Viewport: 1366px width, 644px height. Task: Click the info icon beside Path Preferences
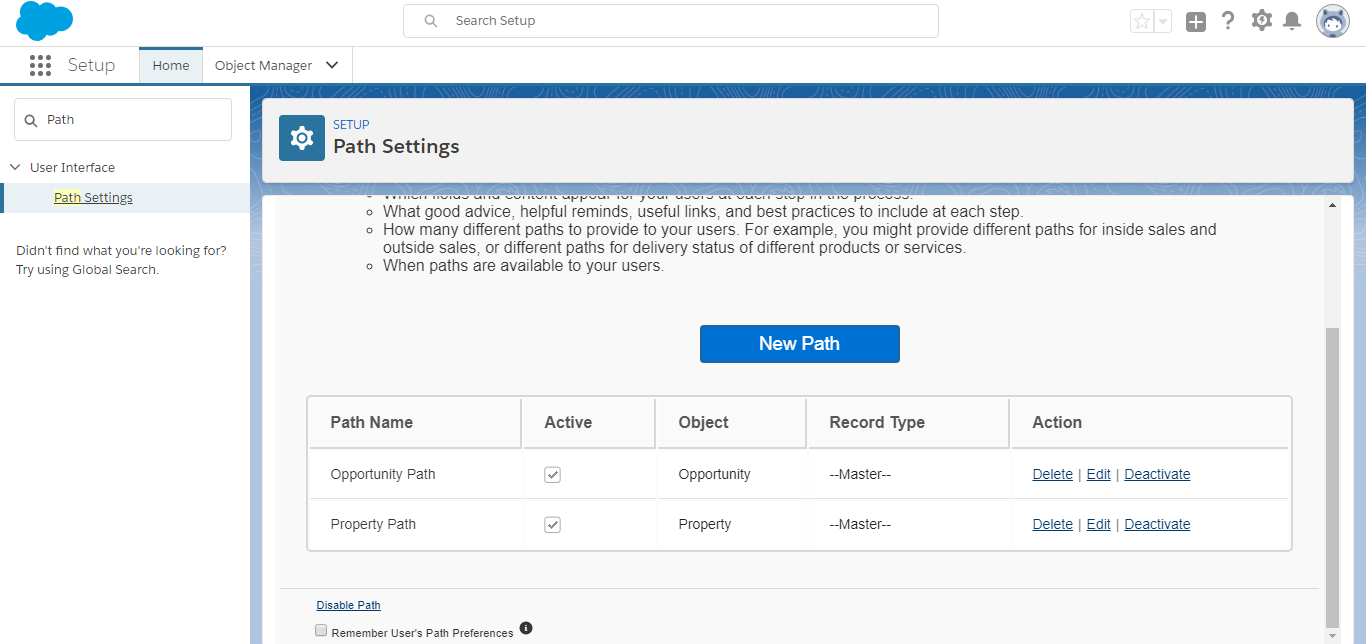[x=526, y=628]
